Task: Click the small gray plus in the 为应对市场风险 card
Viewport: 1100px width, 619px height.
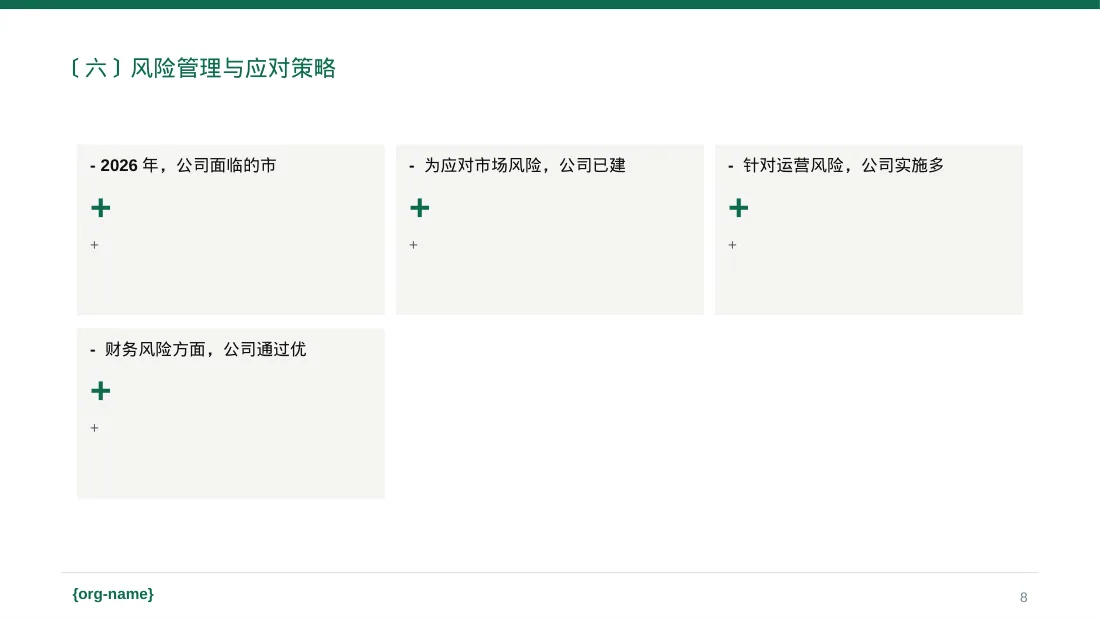Action: click(413, 245)
